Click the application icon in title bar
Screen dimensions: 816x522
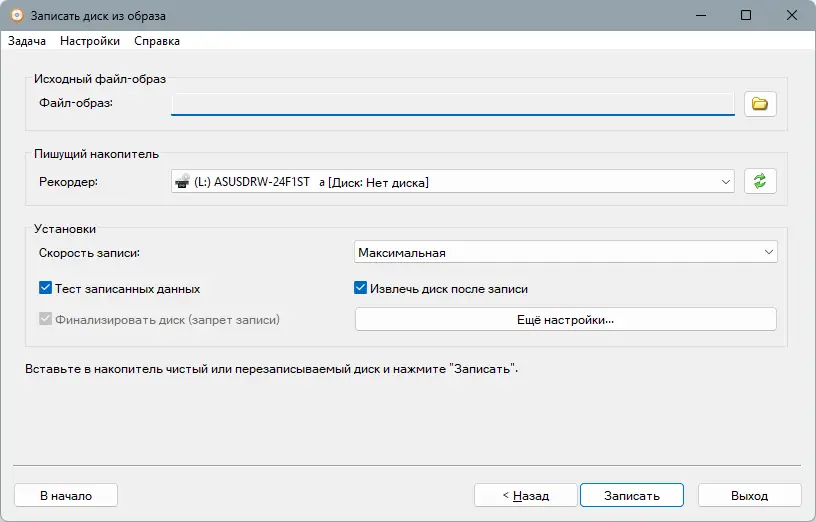click(16, 16)
